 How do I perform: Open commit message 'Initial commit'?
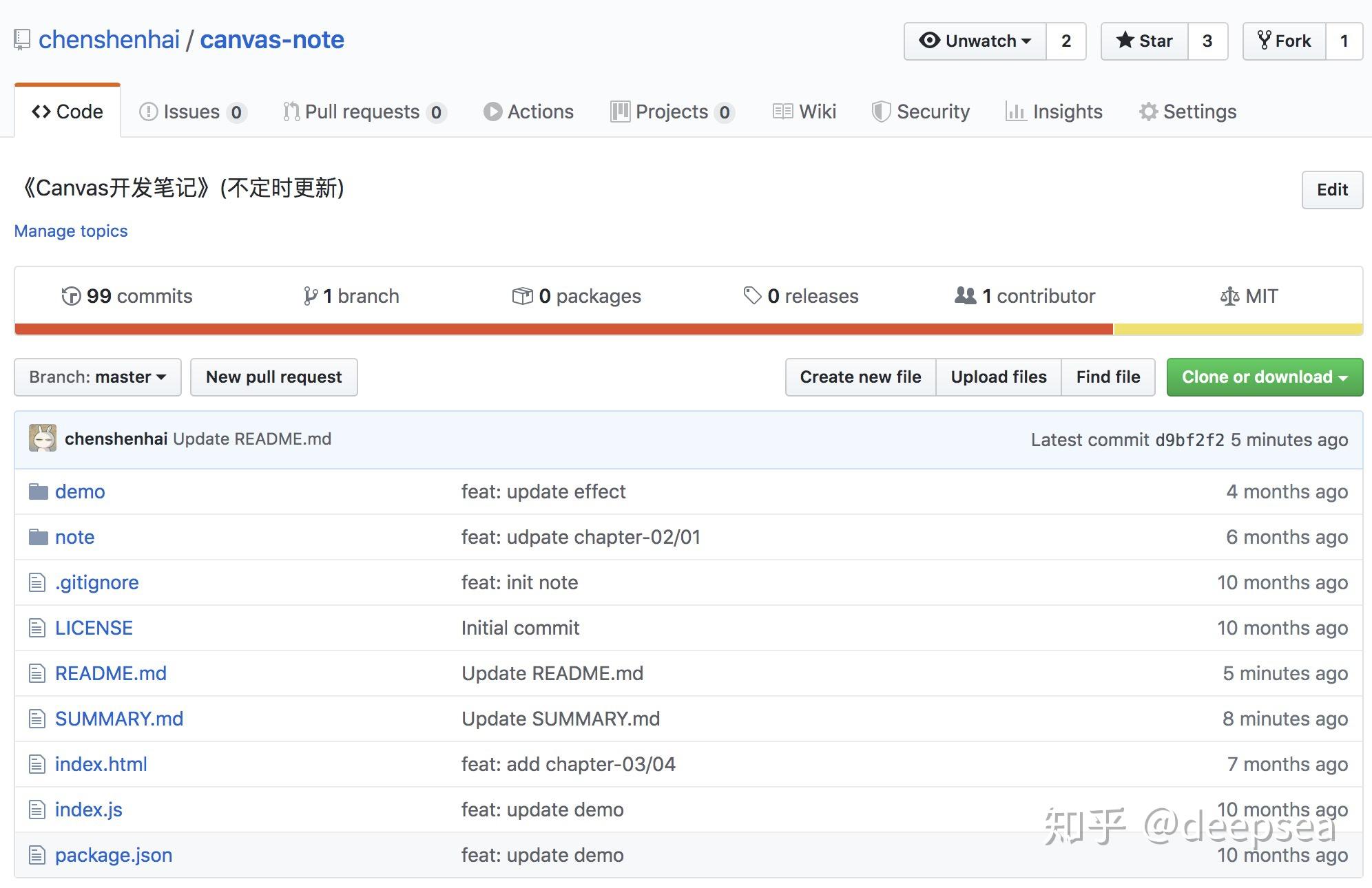(x=520, y=628)
